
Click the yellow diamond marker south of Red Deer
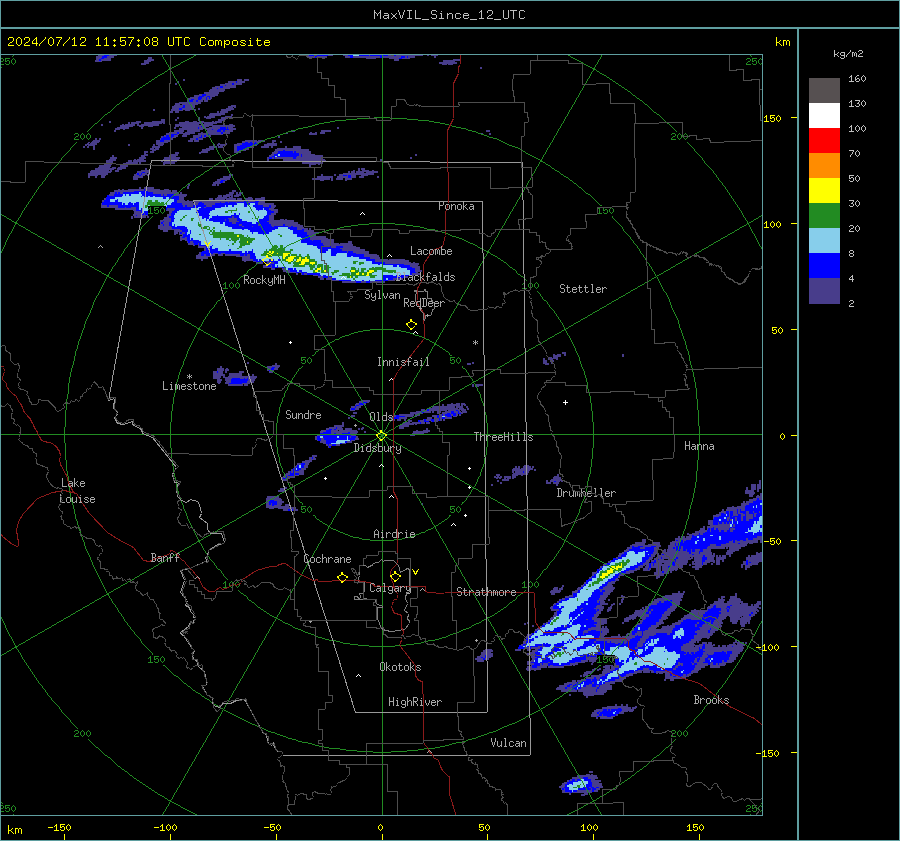(x=412, y=325)
